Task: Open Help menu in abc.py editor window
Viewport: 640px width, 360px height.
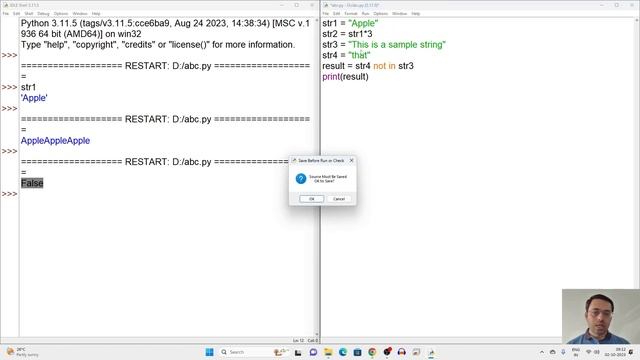Action: point(416,13)
